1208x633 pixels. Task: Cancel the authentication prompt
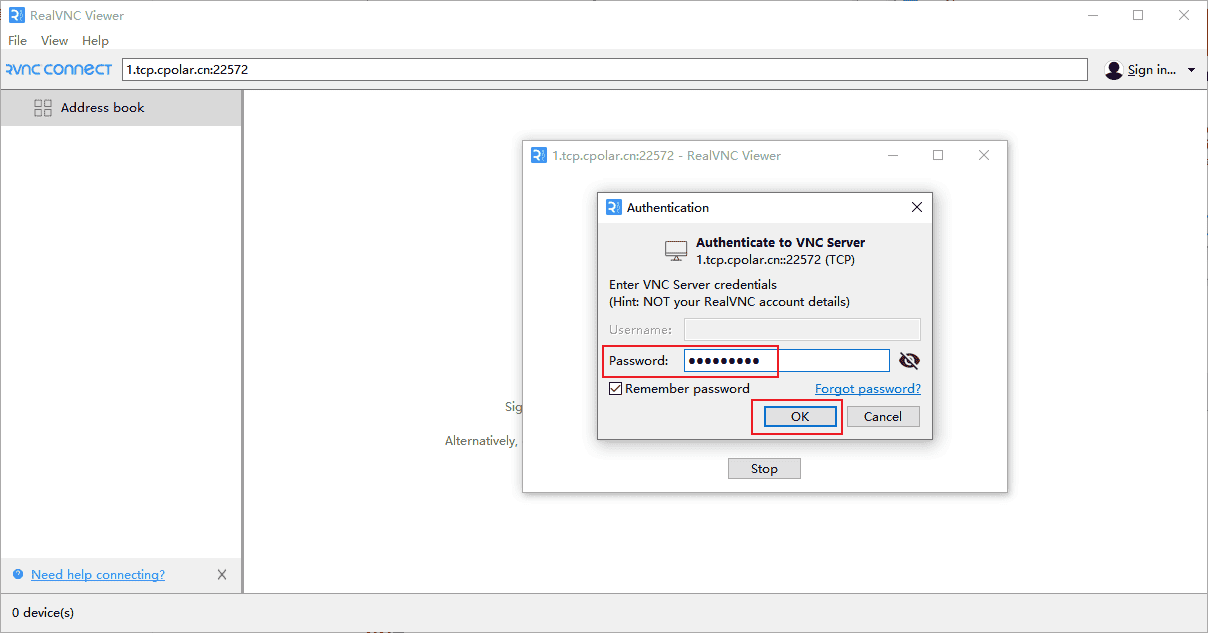click(882, 417)
